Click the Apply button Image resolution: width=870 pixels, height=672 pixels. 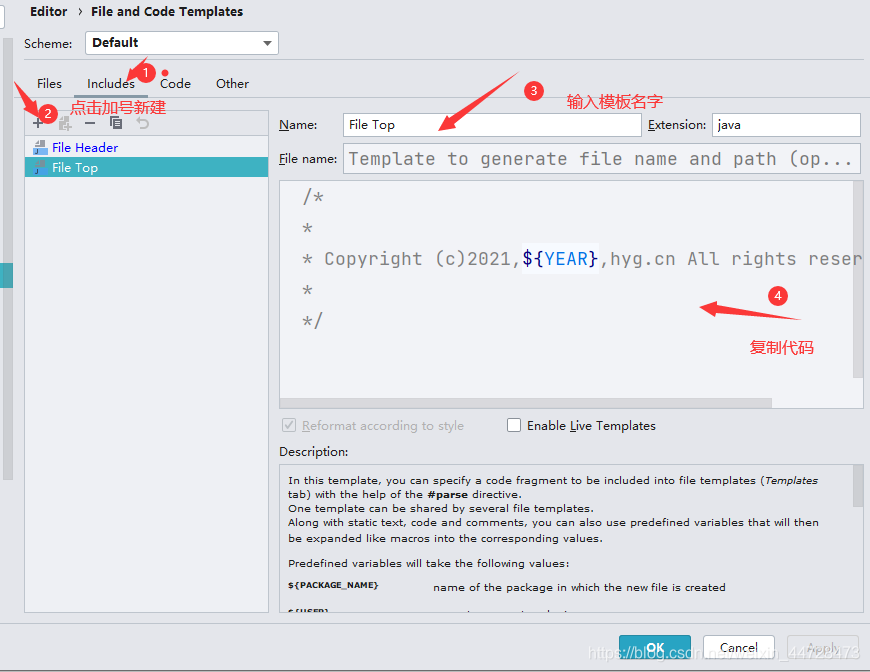point(823,648)
